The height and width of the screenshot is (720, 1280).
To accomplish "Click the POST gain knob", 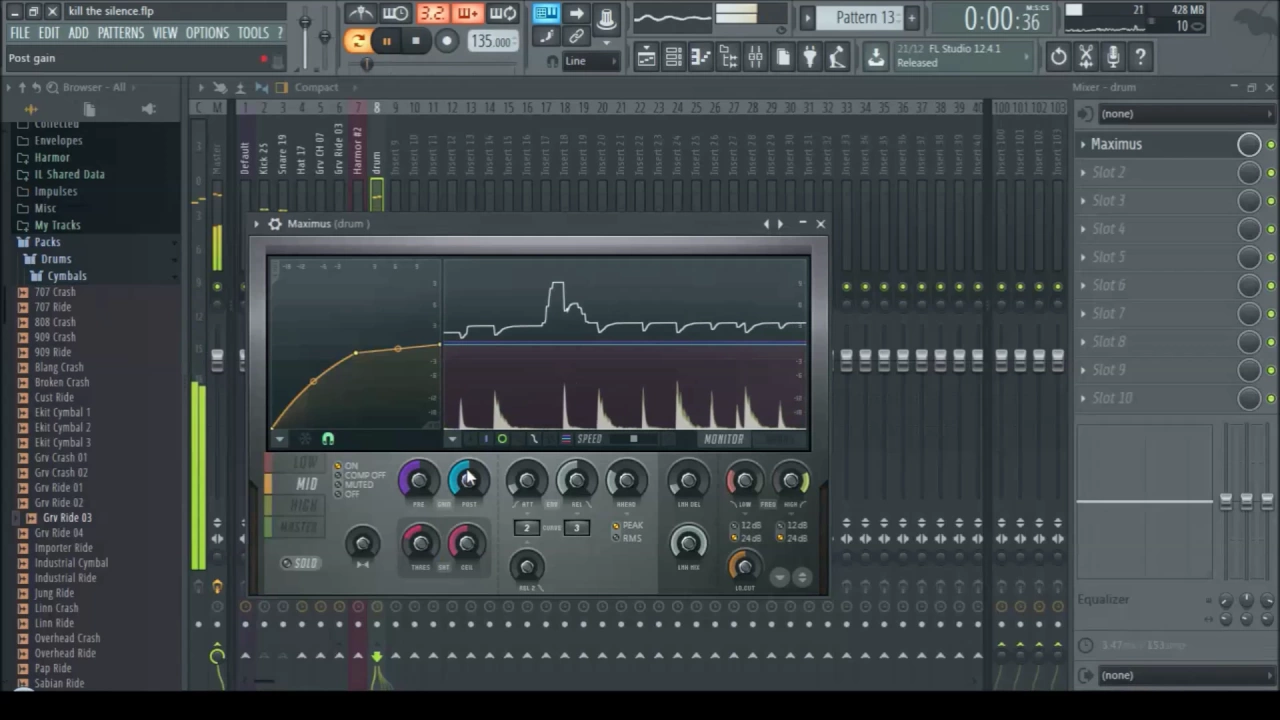I will tap(468, 481).
